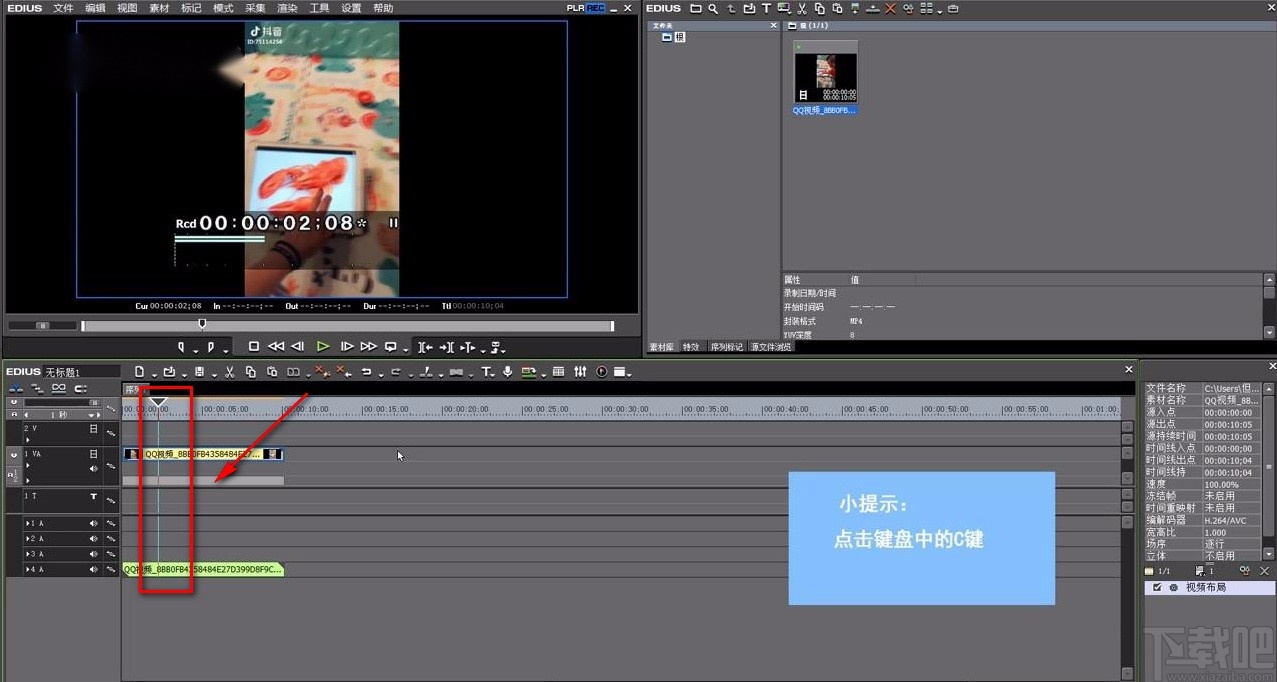Click the Save project icon in timeline toolbar
Screen dimensions: 1277x682
pos(199,371)
